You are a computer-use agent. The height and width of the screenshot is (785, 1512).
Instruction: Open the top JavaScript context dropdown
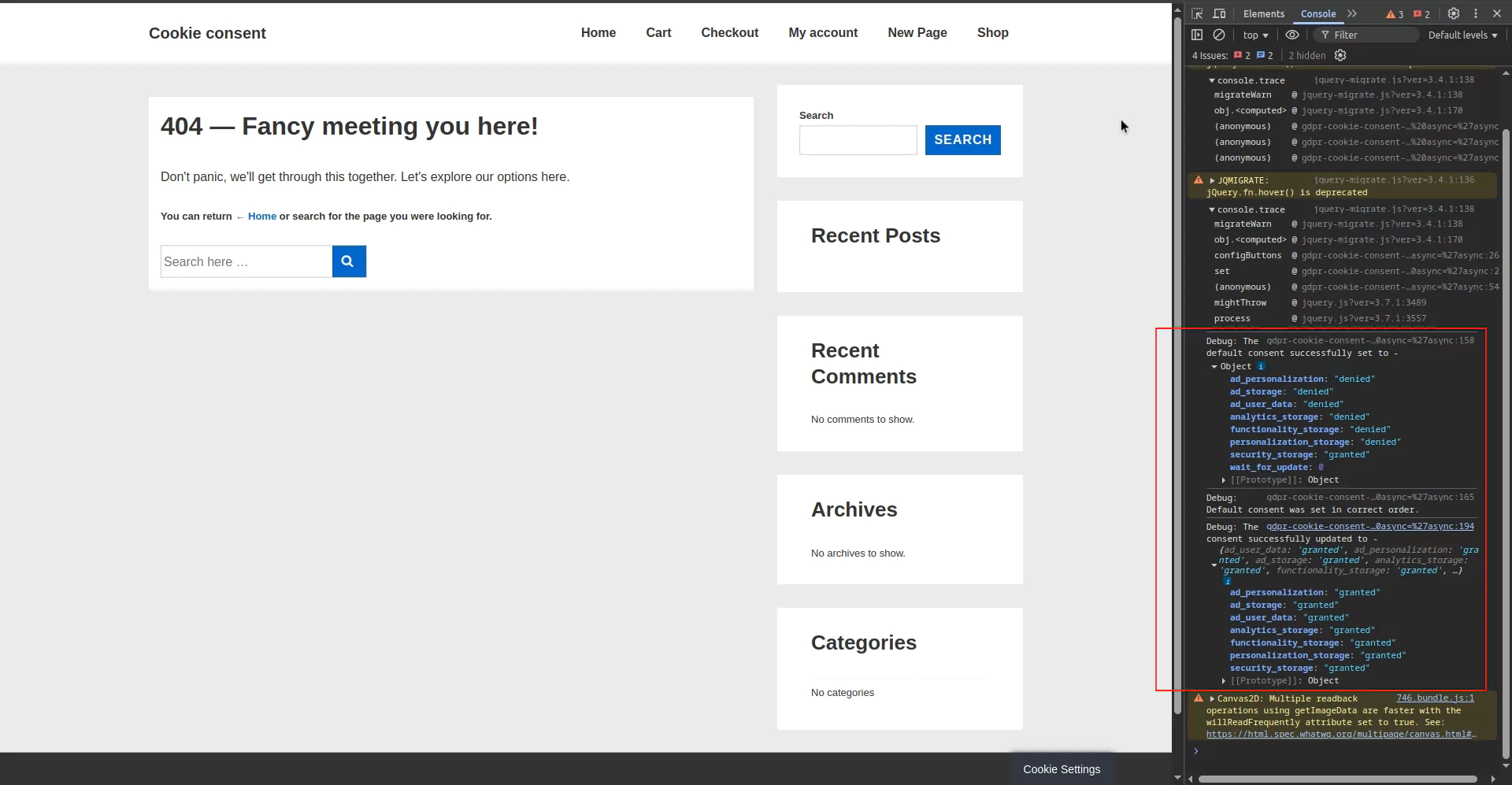(x=1255, y=35)
